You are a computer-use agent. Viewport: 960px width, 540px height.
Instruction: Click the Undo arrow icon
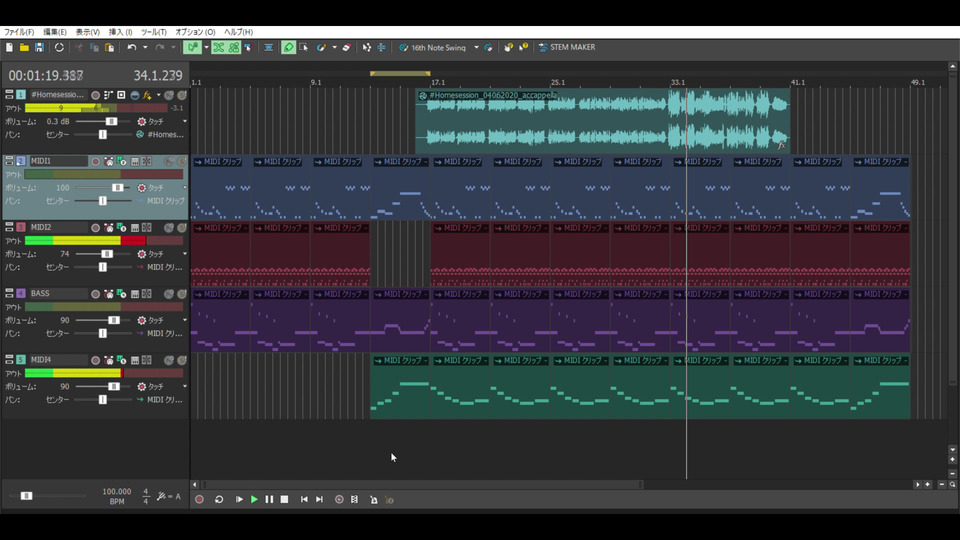pos(131,47)
